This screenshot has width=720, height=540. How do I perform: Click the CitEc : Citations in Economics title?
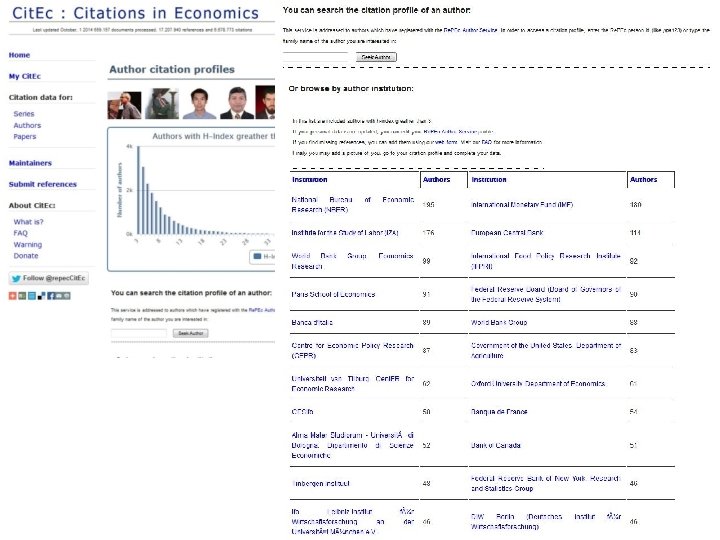click(135, 13)
